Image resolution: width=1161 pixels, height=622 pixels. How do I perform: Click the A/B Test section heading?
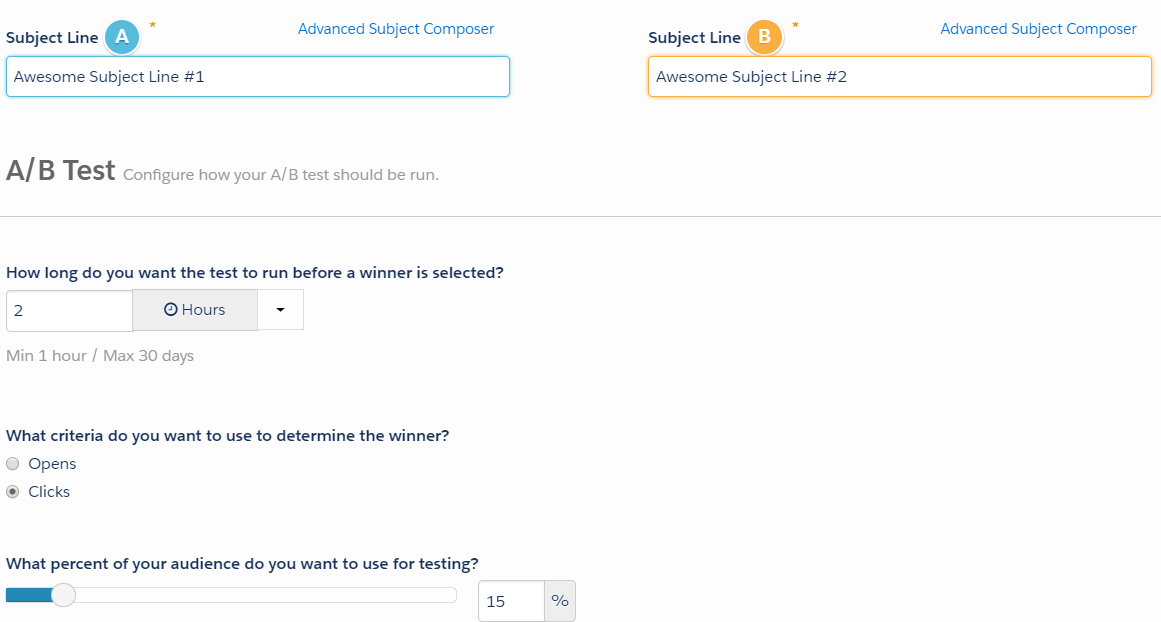(60, 170)
